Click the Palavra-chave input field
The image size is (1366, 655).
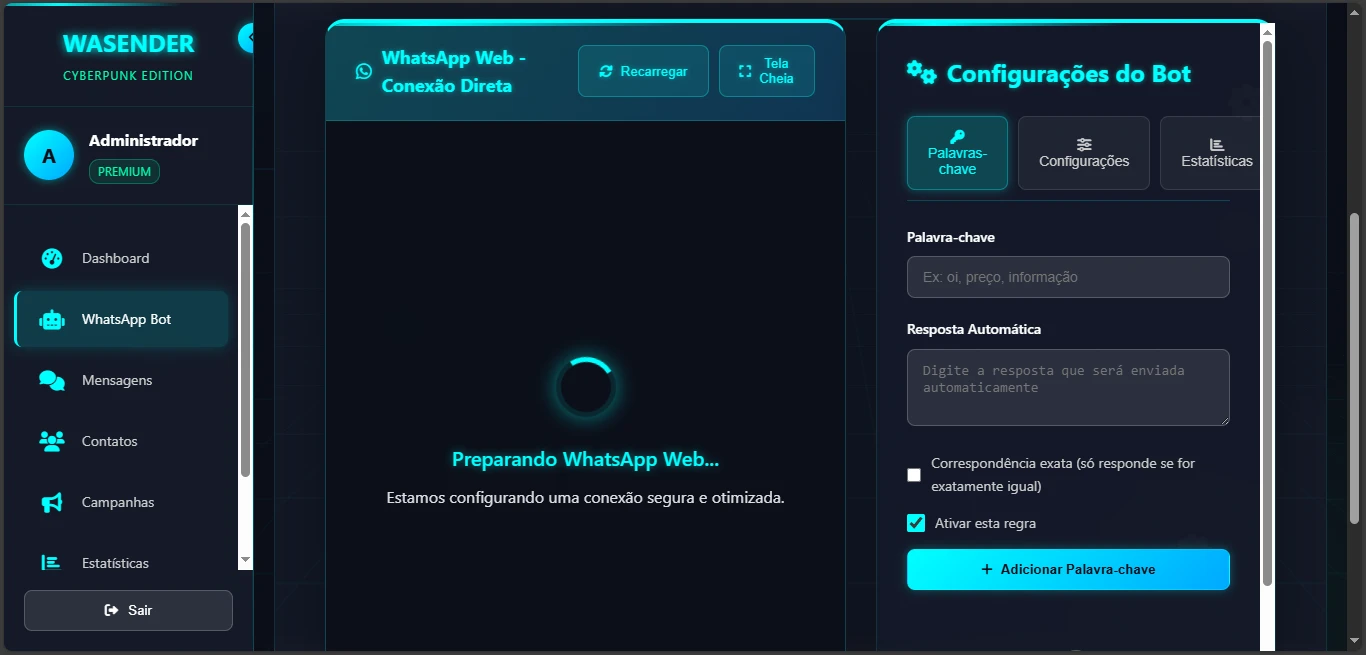(1068, 277)
